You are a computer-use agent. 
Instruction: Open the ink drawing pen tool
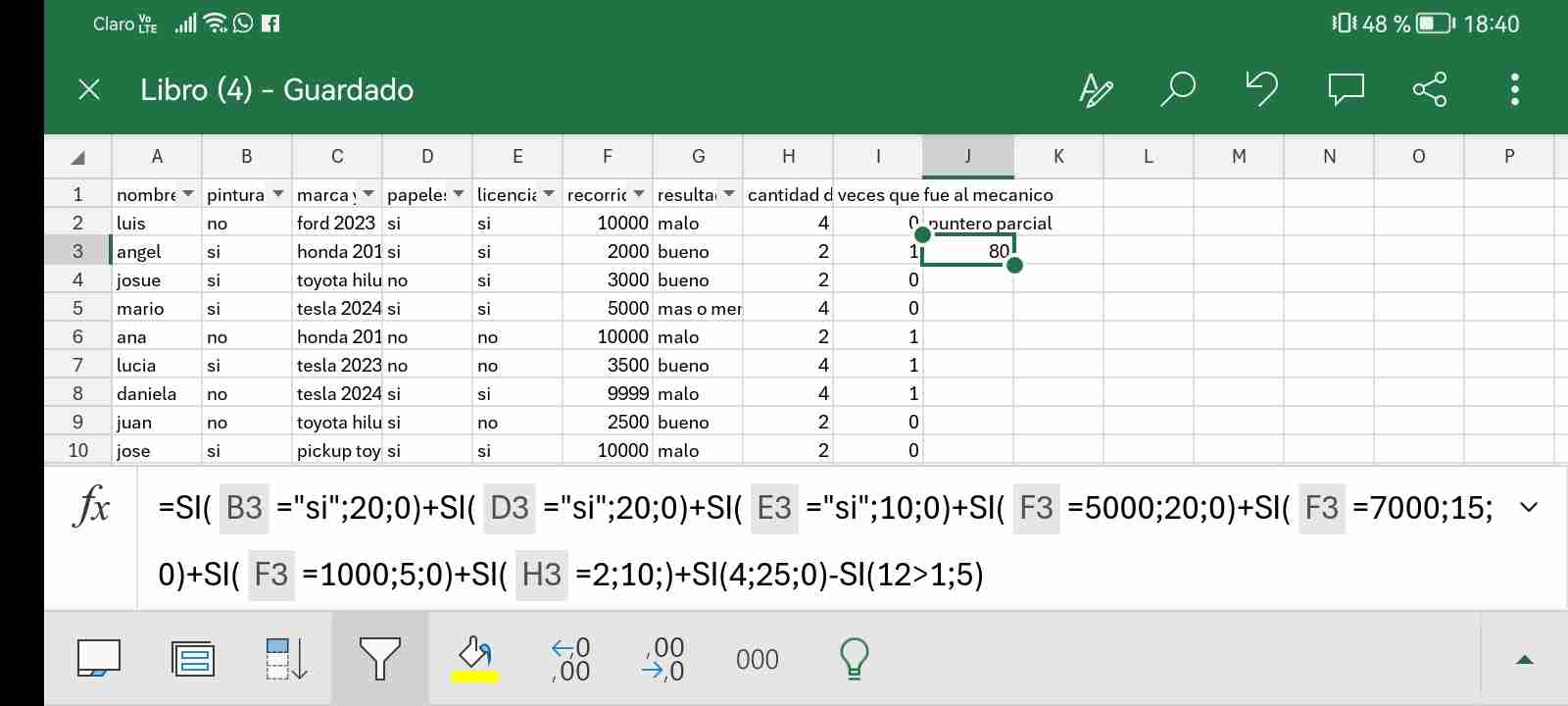1096,89
